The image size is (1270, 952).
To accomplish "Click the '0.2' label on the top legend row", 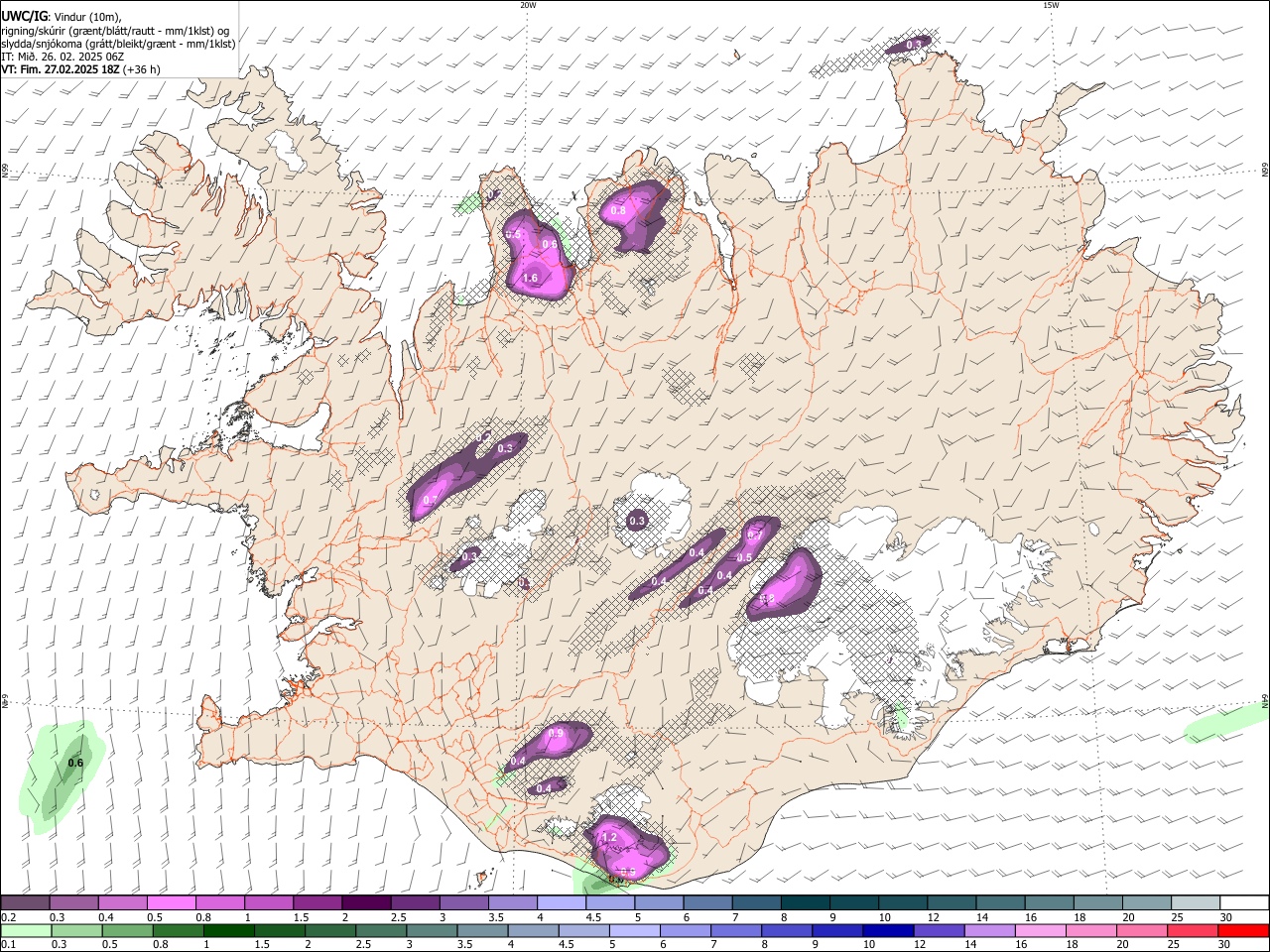I will (x=8, y=917).
